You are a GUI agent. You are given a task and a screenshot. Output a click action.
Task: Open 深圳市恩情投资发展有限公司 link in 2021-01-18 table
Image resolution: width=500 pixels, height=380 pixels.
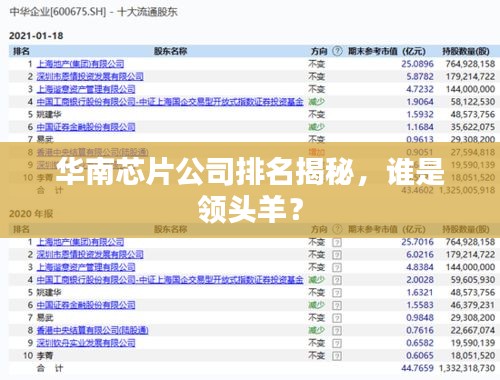90,76
